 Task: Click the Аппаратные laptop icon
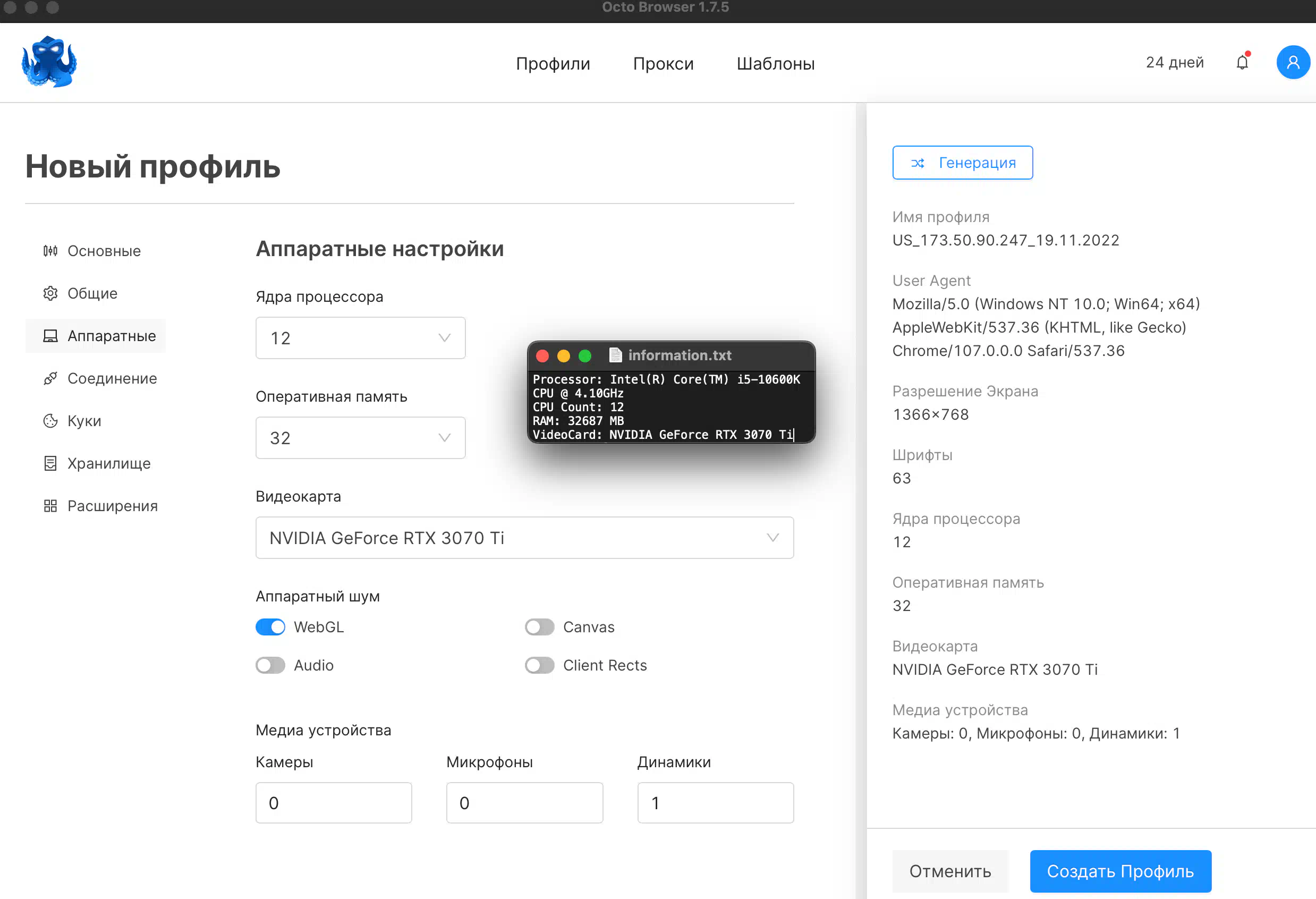[x=50, y=335]
